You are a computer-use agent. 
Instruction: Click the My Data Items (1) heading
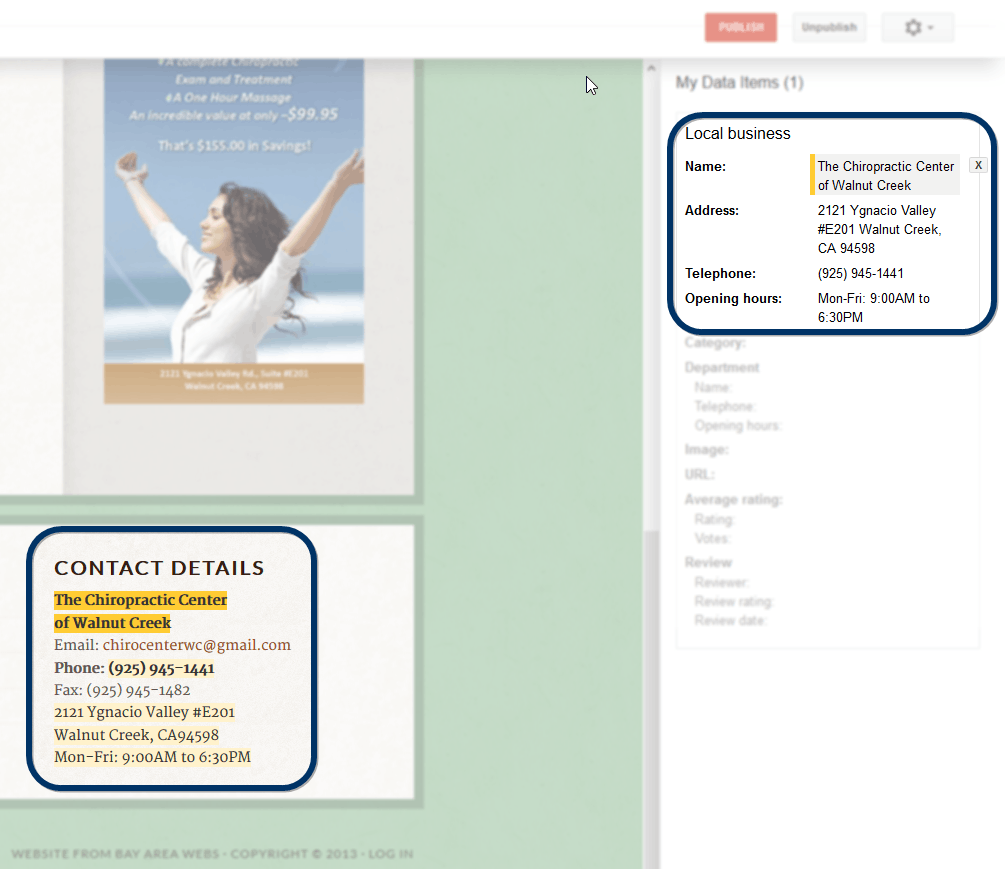point(739,83)
